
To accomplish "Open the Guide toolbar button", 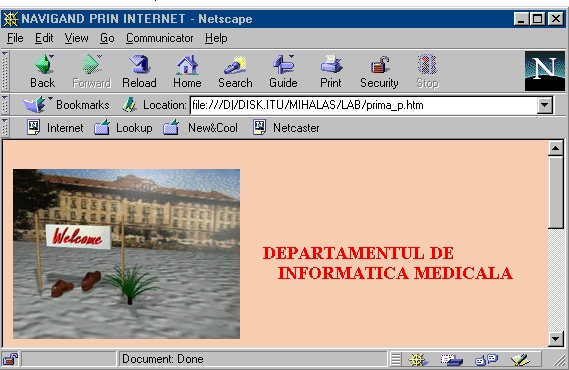I will click(x=283, y=71).
